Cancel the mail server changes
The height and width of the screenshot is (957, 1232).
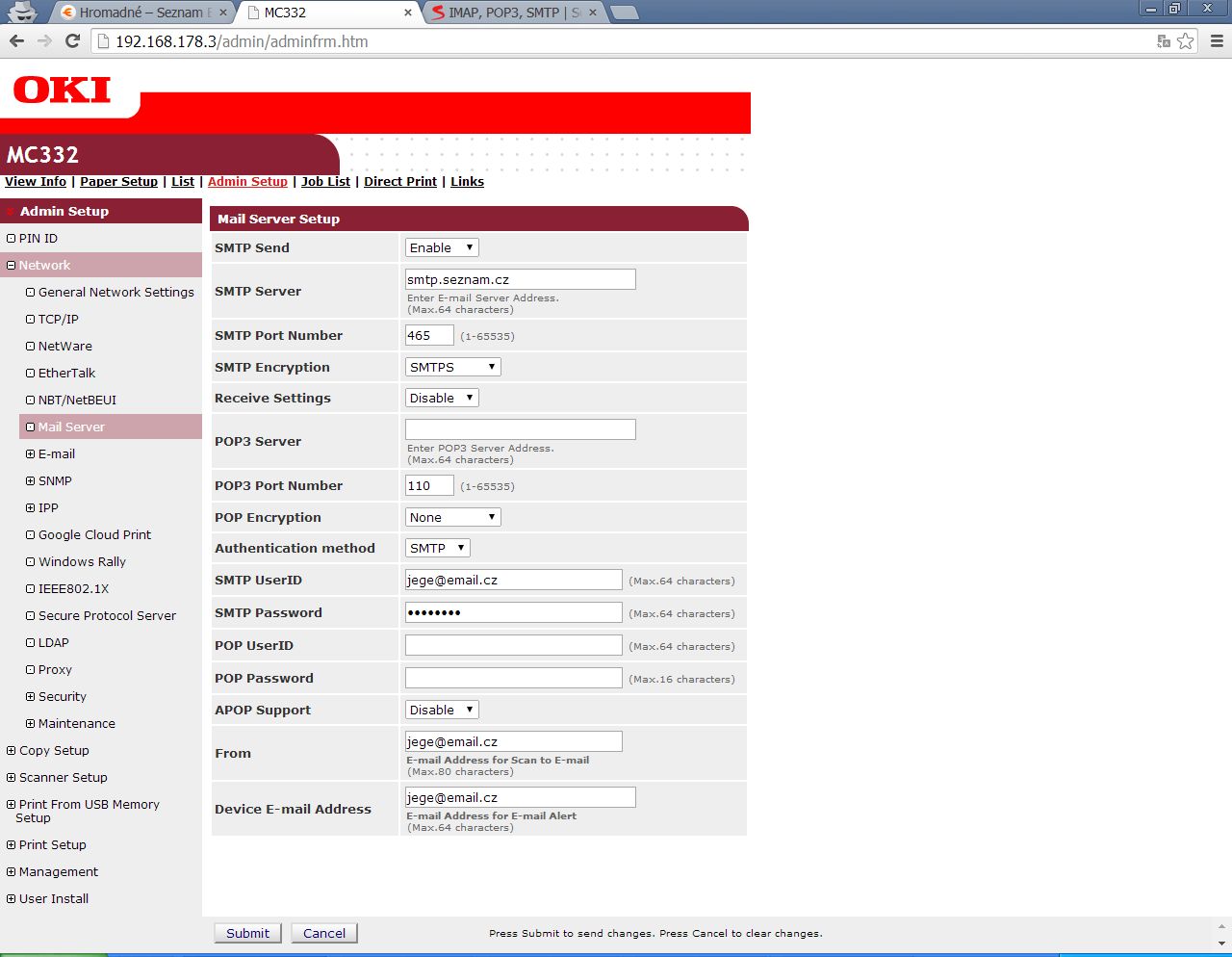pos(324,933)
